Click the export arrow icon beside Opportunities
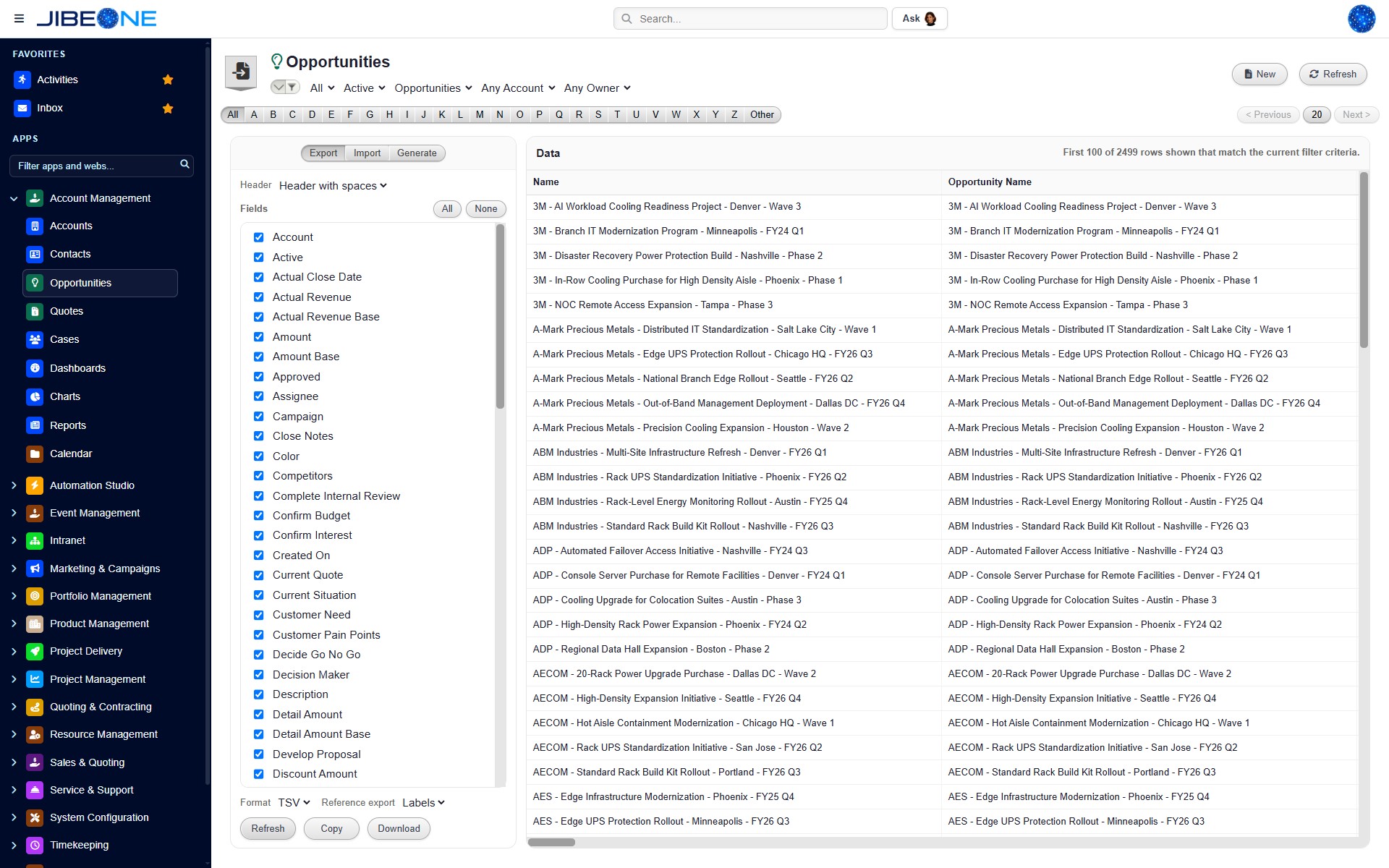The width and height of the screenshot is (1389, 868). click(241, 72)
